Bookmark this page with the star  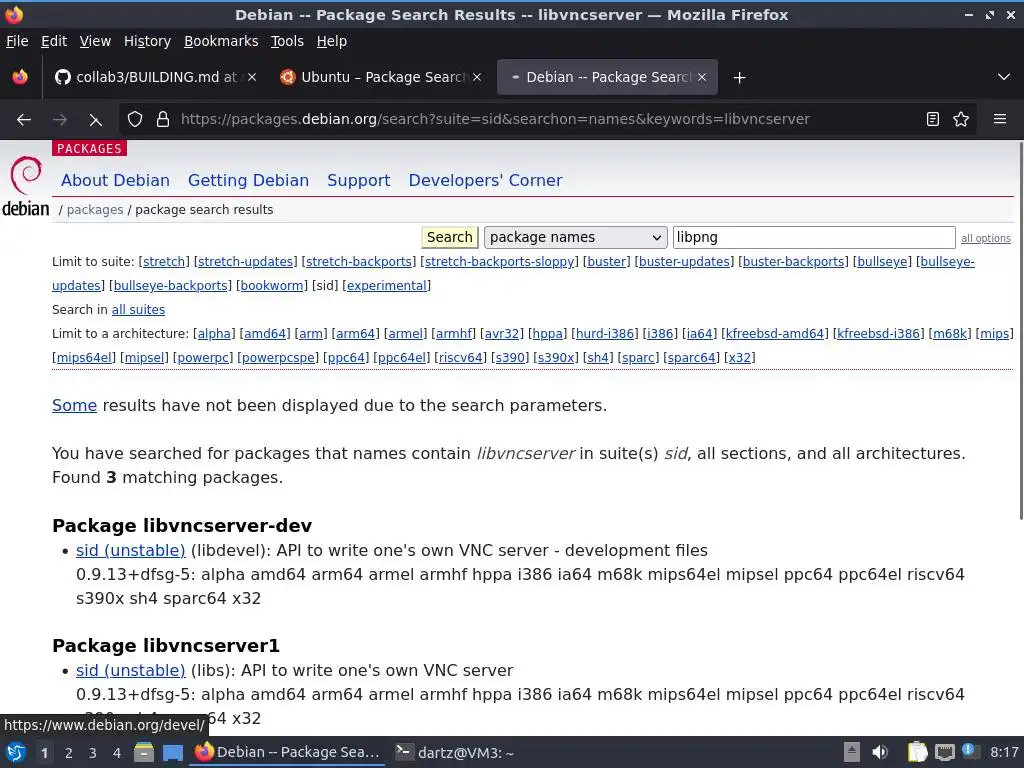coord(961,119)
